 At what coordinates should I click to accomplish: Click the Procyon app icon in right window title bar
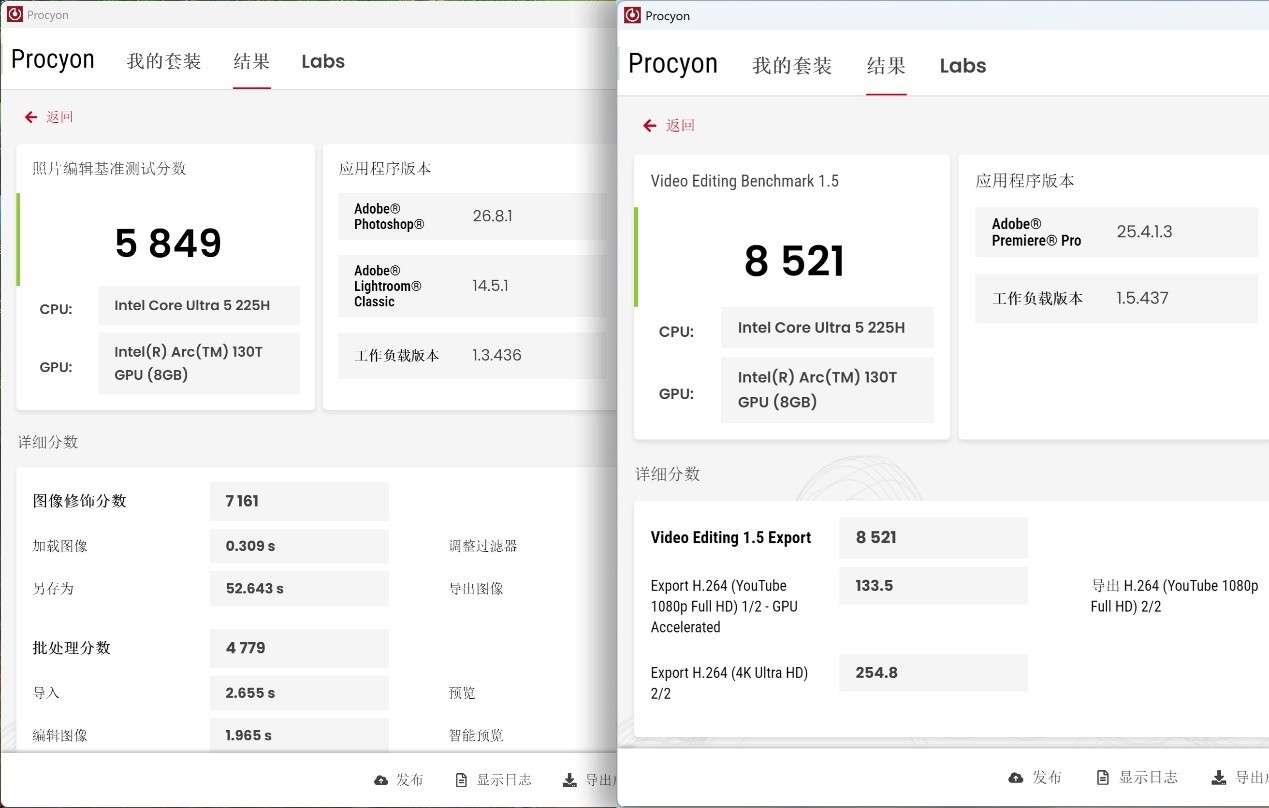point(632,15)
